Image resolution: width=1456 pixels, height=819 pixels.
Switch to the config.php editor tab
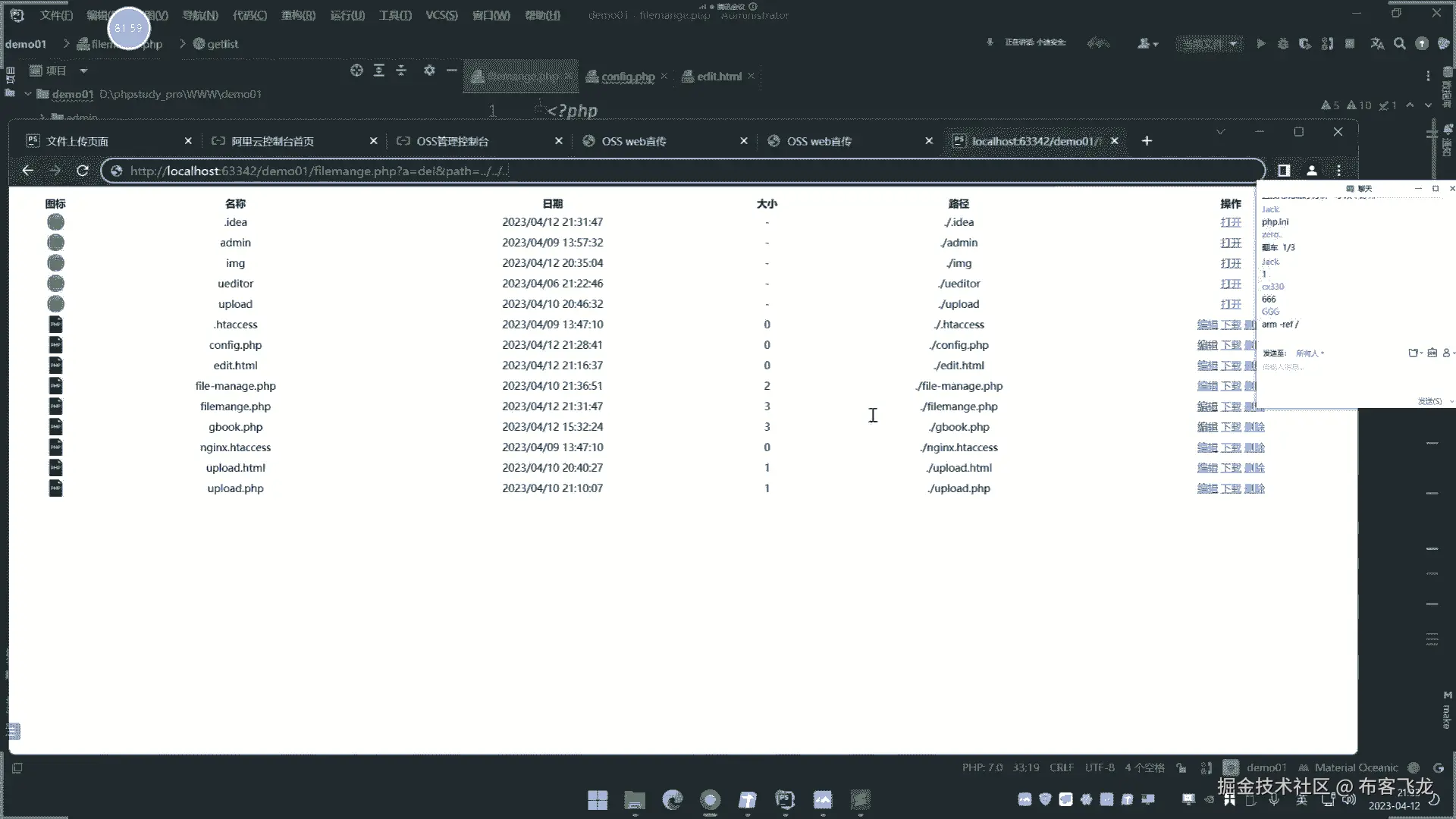pyautogui.click(x=627, y=77)
